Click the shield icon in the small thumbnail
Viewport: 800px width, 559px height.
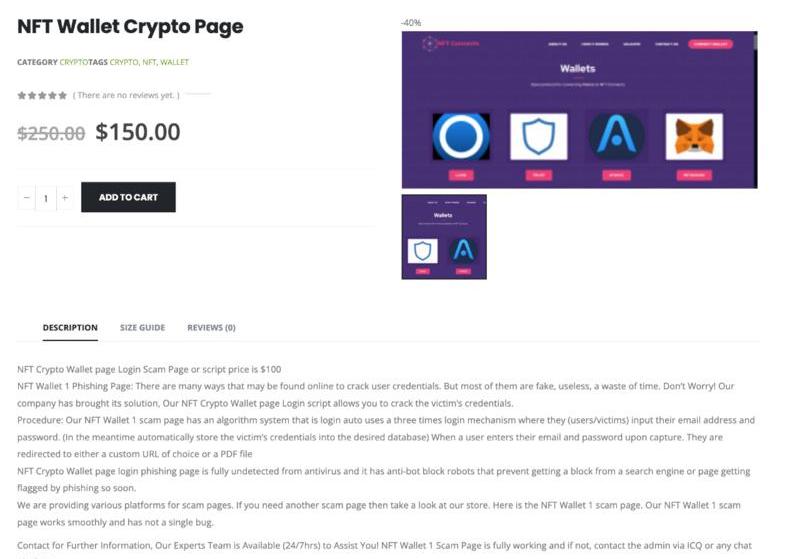point(422,251)
